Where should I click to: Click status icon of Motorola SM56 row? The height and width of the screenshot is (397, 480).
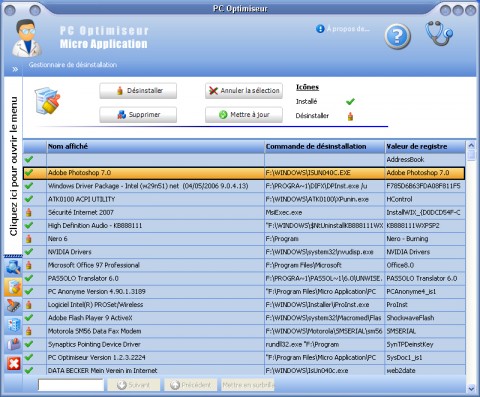click(x=29, y=331)
